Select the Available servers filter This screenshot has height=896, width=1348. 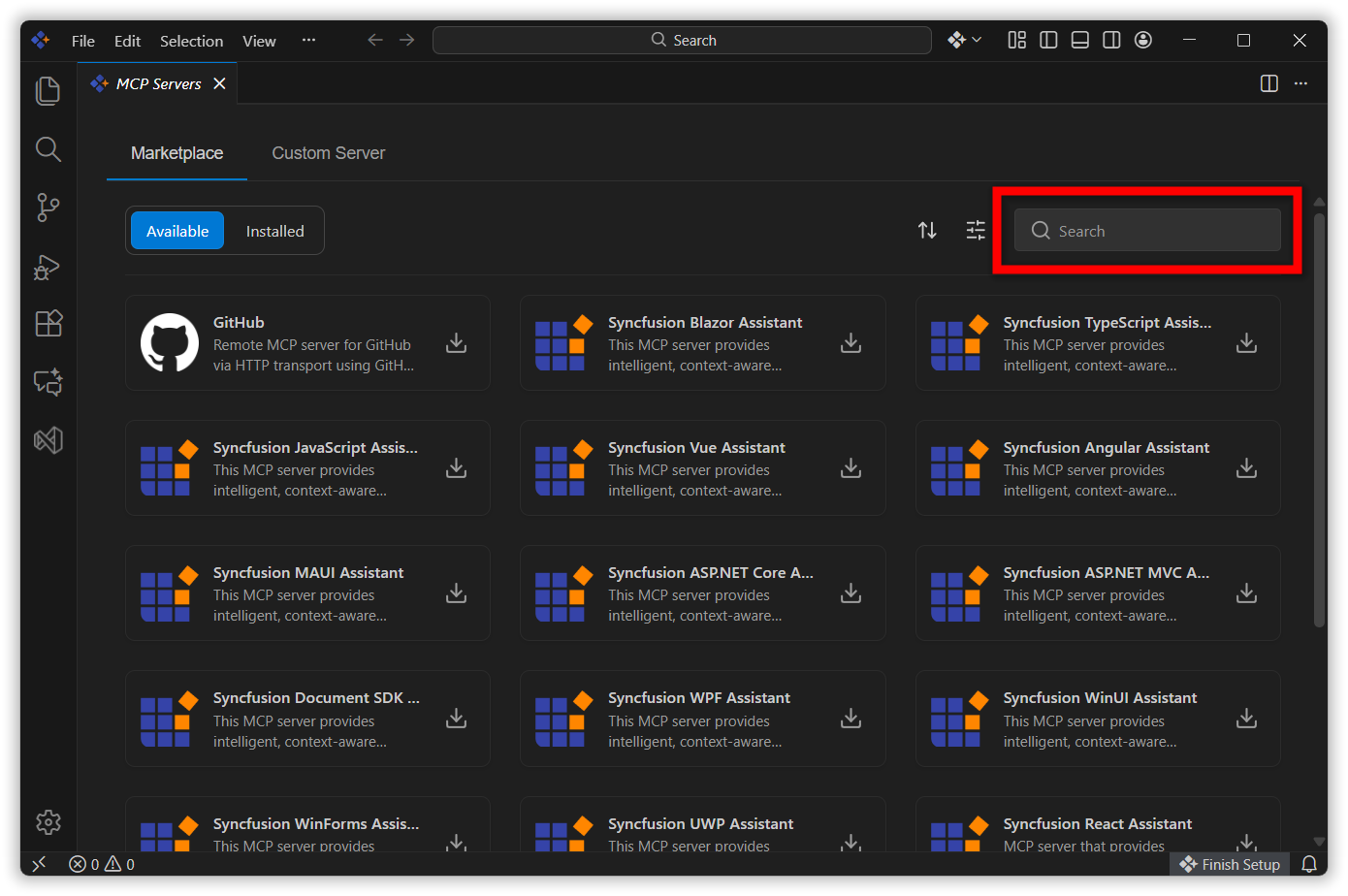(x=177, y=231)
